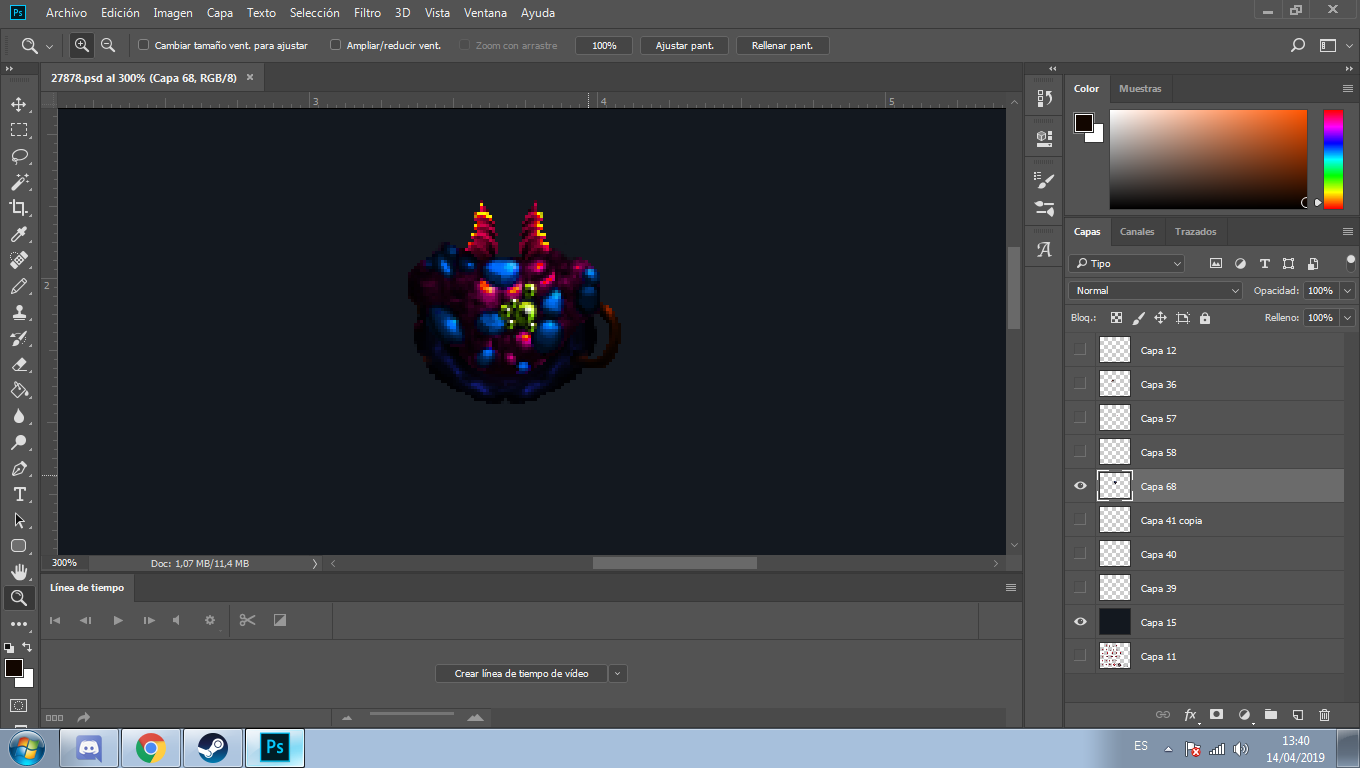Pick a hue on the spectrum slider

(x=1333, y=159)
